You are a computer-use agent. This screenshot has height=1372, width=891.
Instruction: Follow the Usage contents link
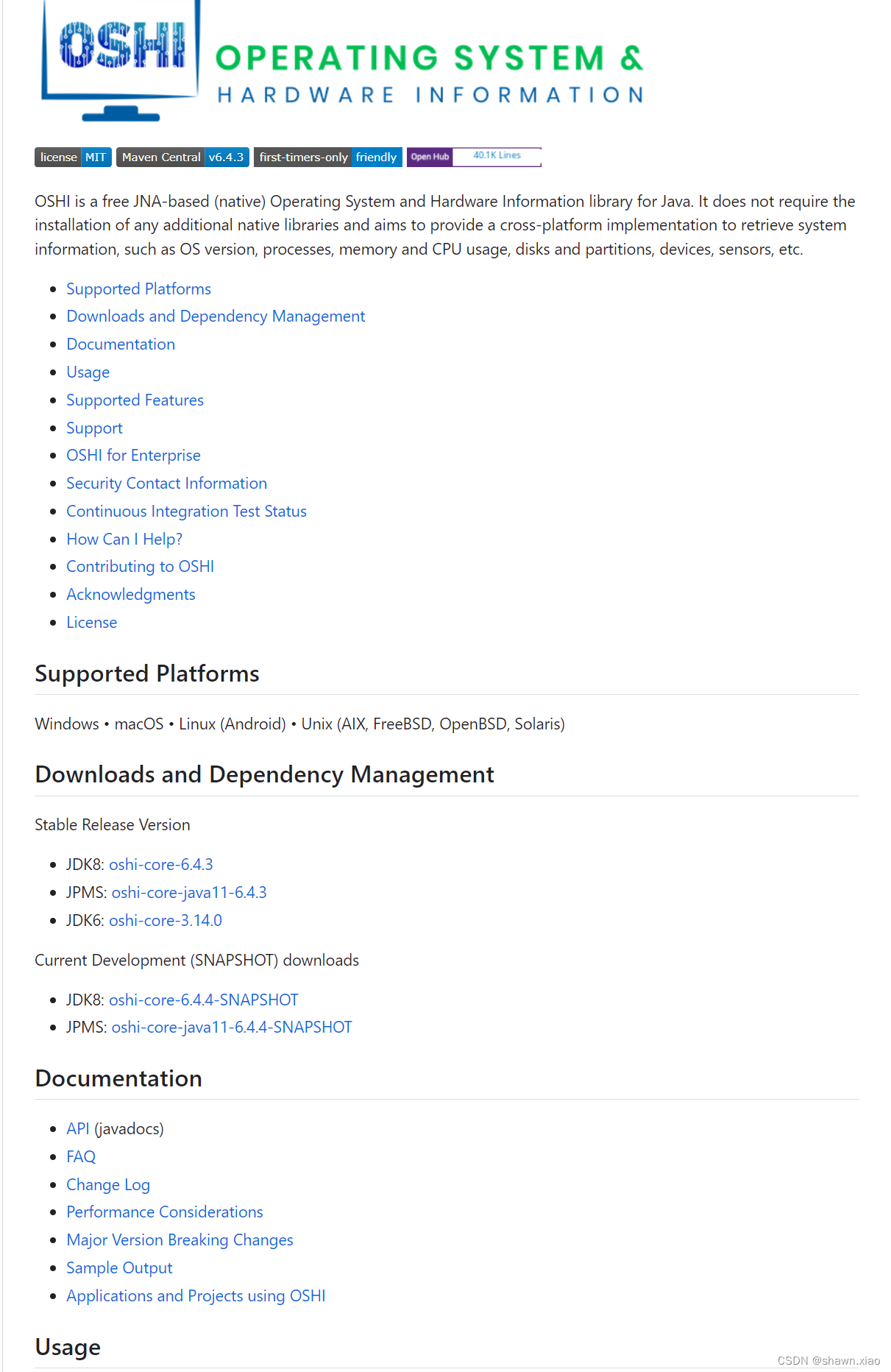click(88, 372)
